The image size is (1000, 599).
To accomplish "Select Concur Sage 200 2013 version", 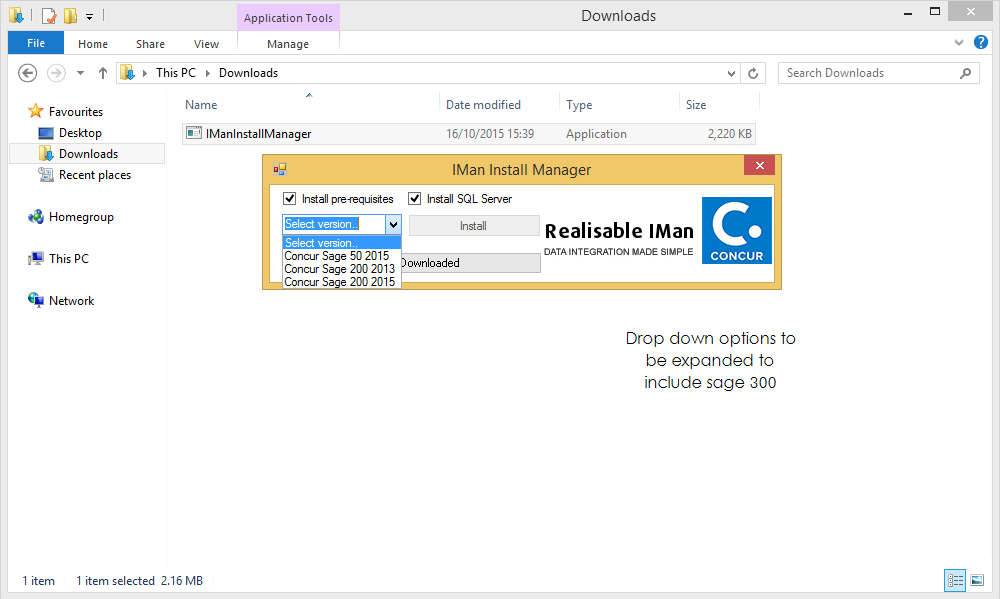I will coord(339,269).
